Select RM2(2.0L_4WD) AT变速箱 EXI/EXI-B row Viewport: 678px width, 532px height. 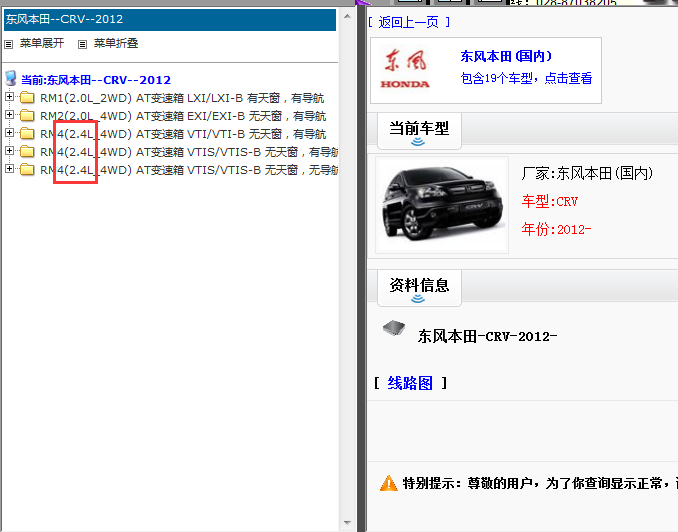183,116
